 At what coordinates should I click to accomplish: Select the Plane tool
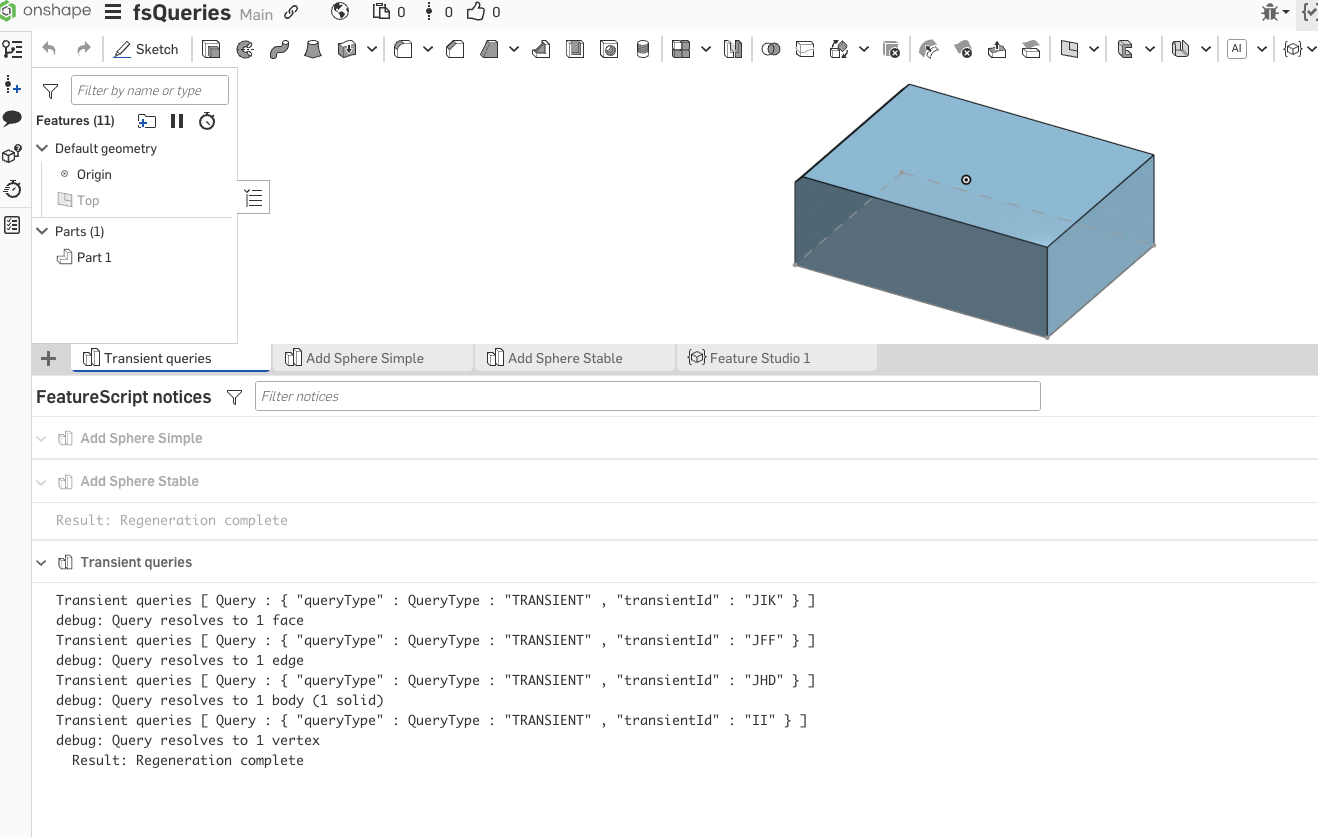point(1069,49)
